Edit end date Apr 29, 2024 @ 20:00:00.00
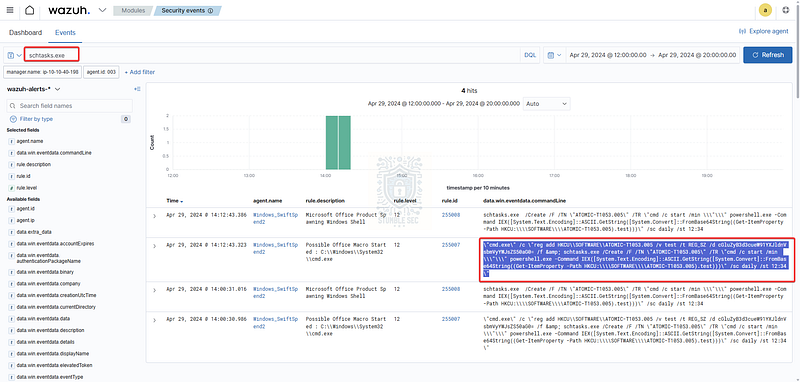 tap(697, 55)
